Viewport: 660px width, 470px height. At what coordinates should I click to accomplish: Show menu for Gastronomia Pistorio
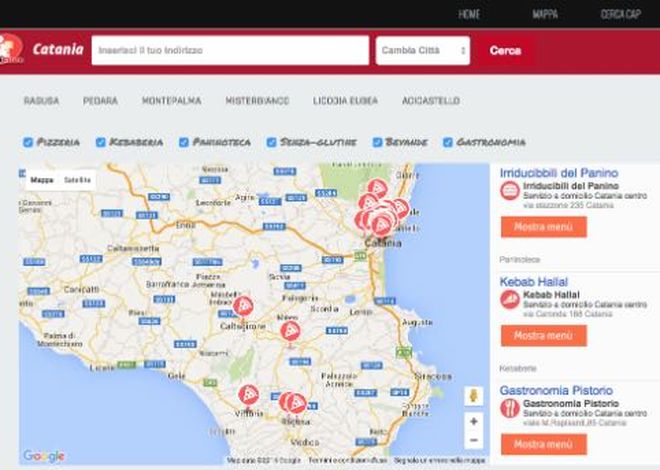pyautogui.click(x=543, y=444)
